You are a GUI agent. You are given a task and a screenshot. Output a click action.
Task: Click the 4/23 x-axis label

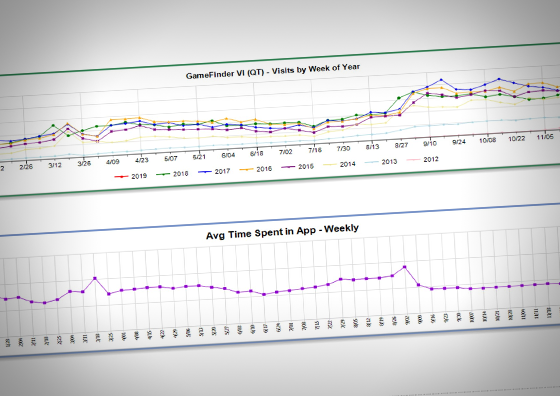tap(142, 160)
